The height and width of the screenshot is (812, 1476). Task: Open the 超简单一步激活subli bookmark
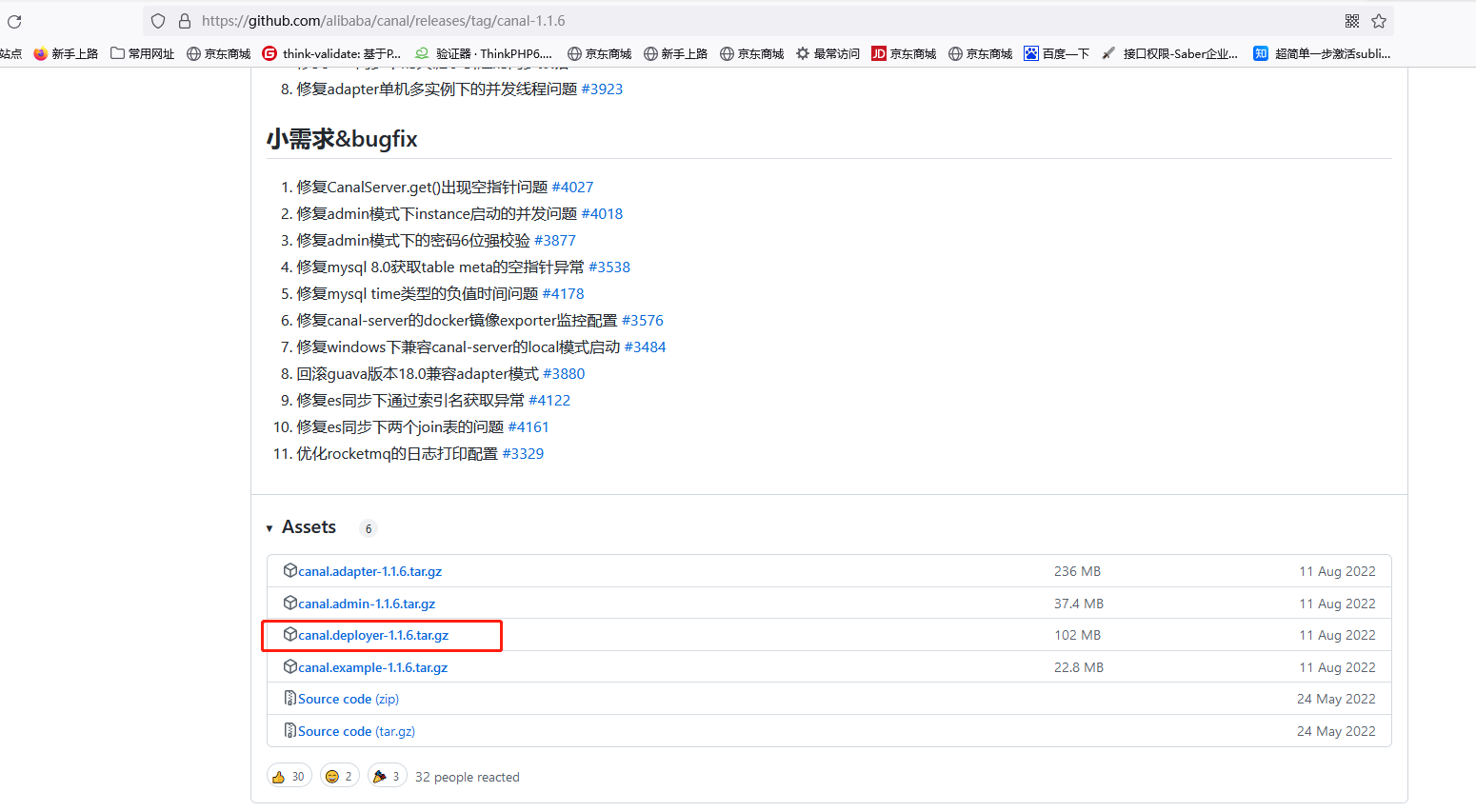[1322, 54]
